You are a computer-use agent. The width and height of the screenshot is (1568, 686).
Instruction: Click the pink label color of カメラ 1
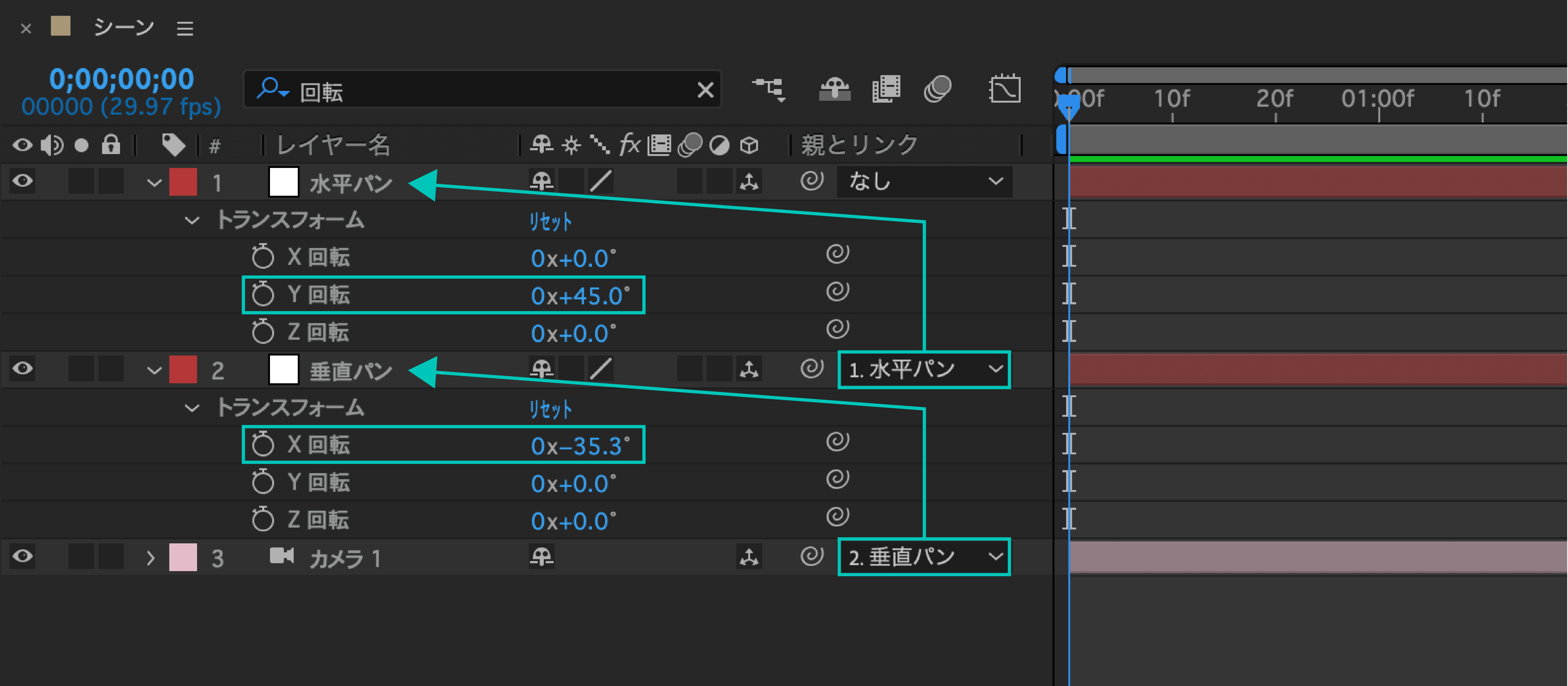point(183,557)
